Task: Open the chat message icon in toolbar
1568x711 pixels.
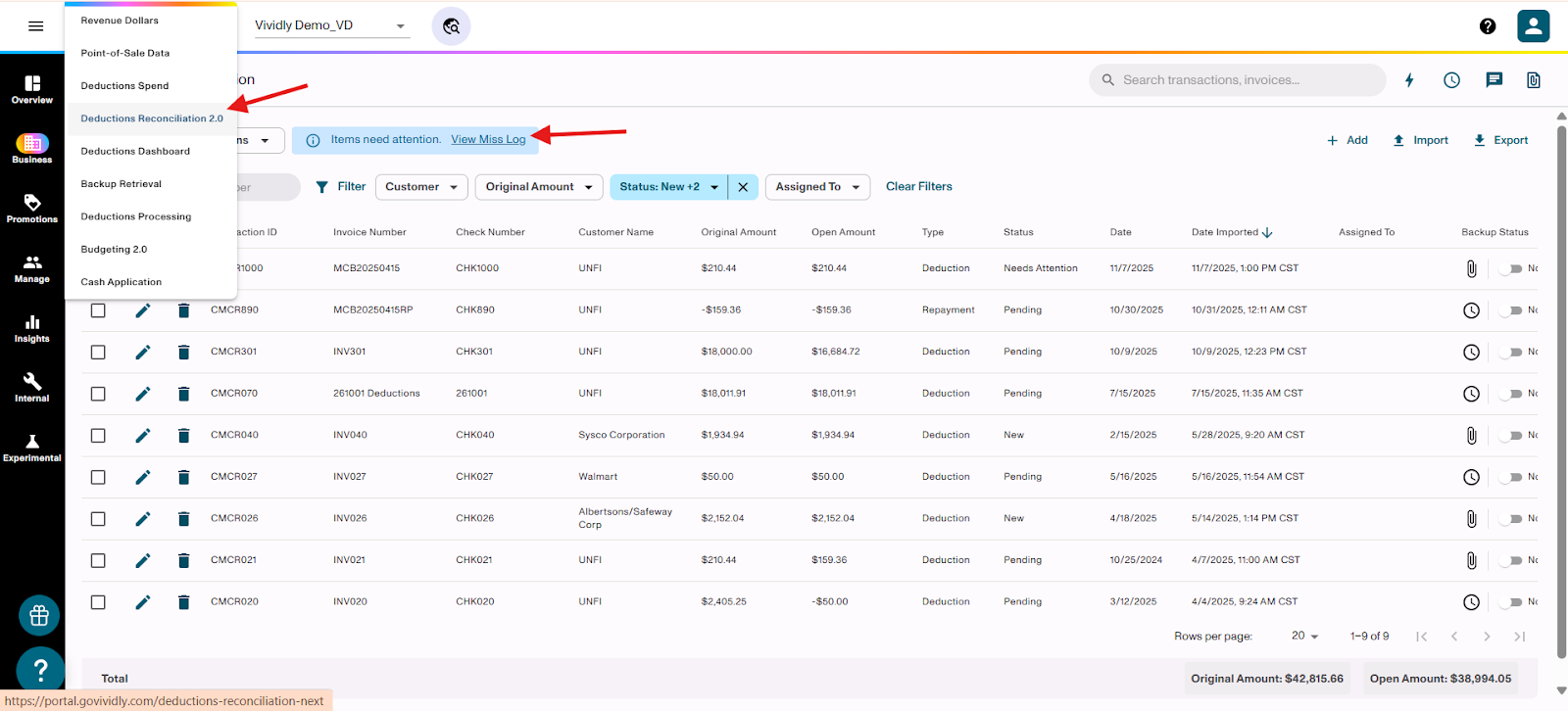Action: (x=1494, y=80)
